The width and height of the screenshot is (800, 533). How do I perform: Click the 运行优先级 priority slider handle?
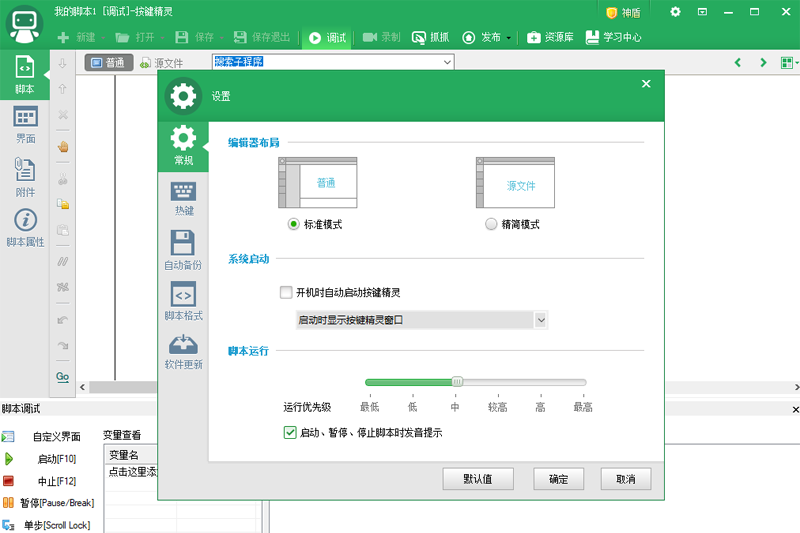[x=457, y=381]
